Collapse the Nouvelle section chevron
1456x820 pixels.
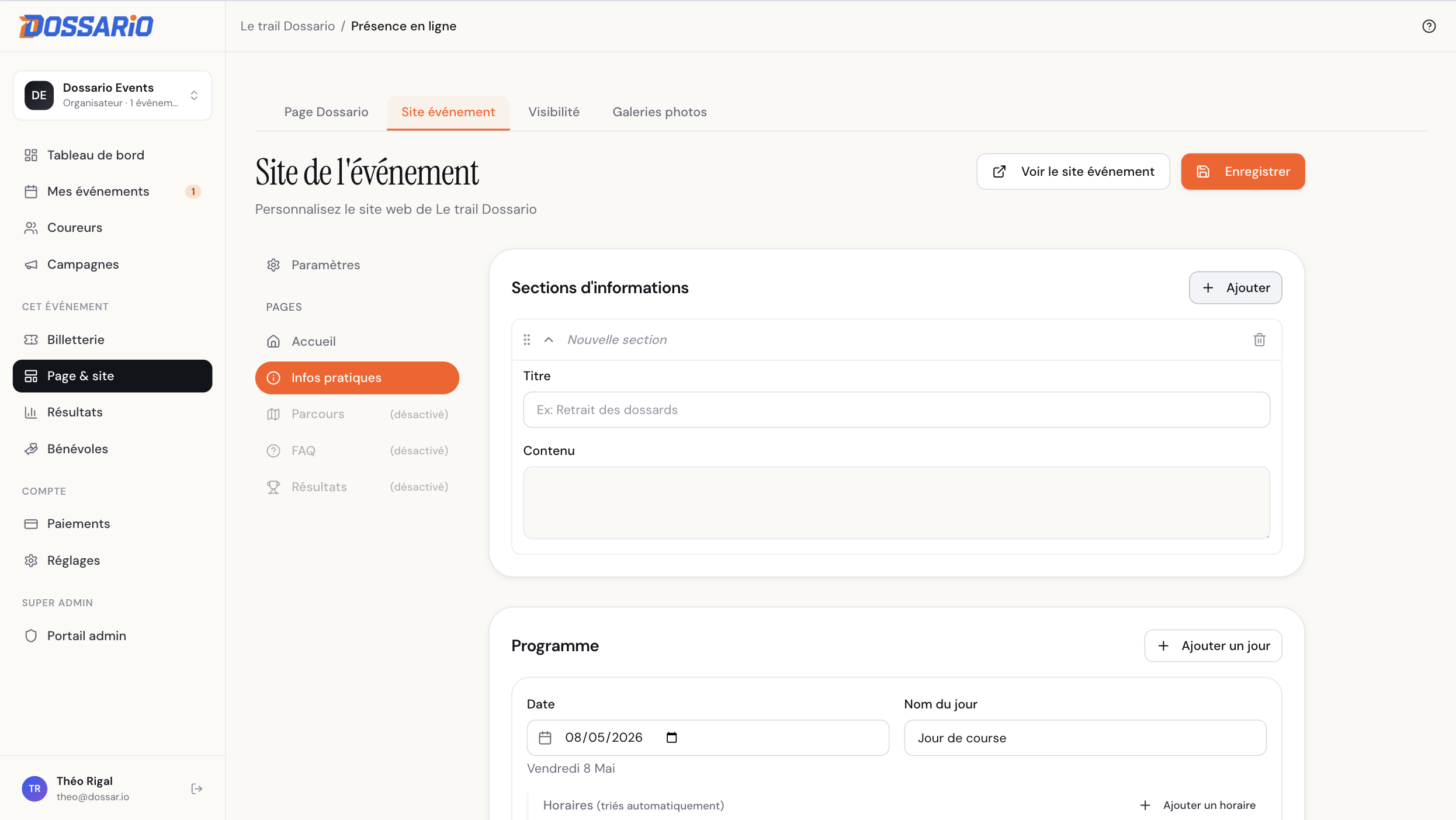point(549,339)
